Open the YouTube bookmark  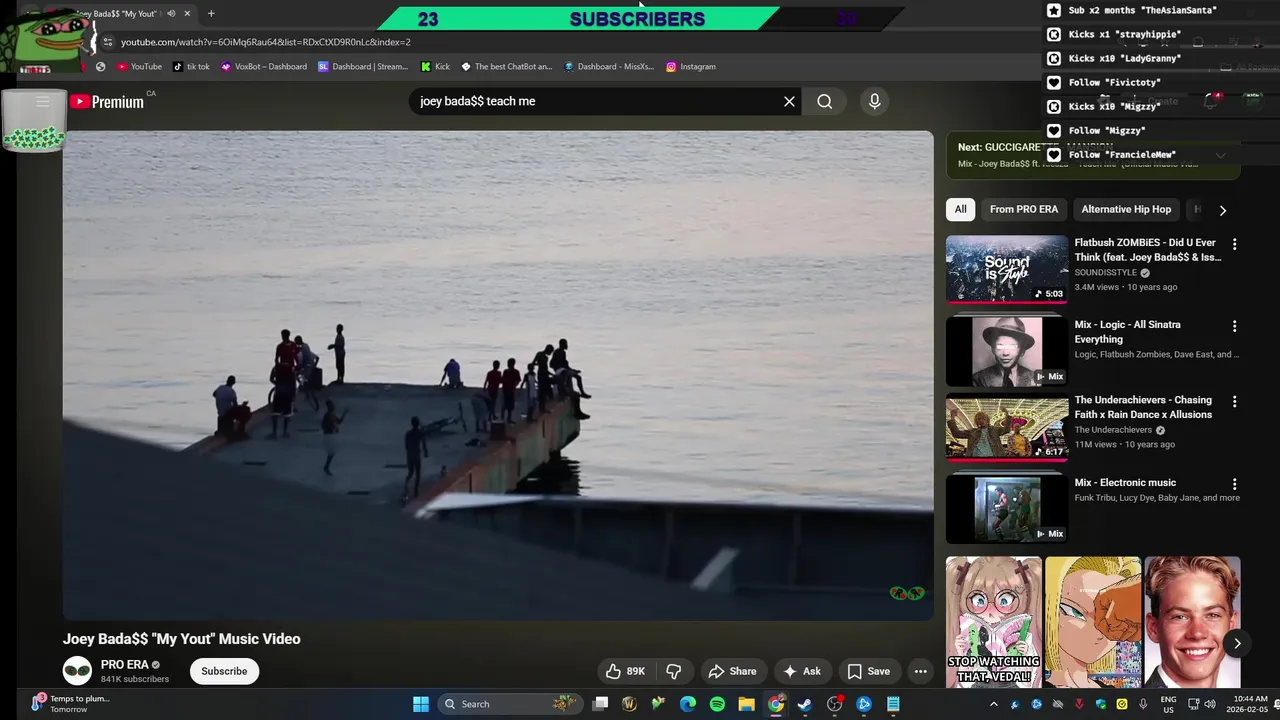139,67
